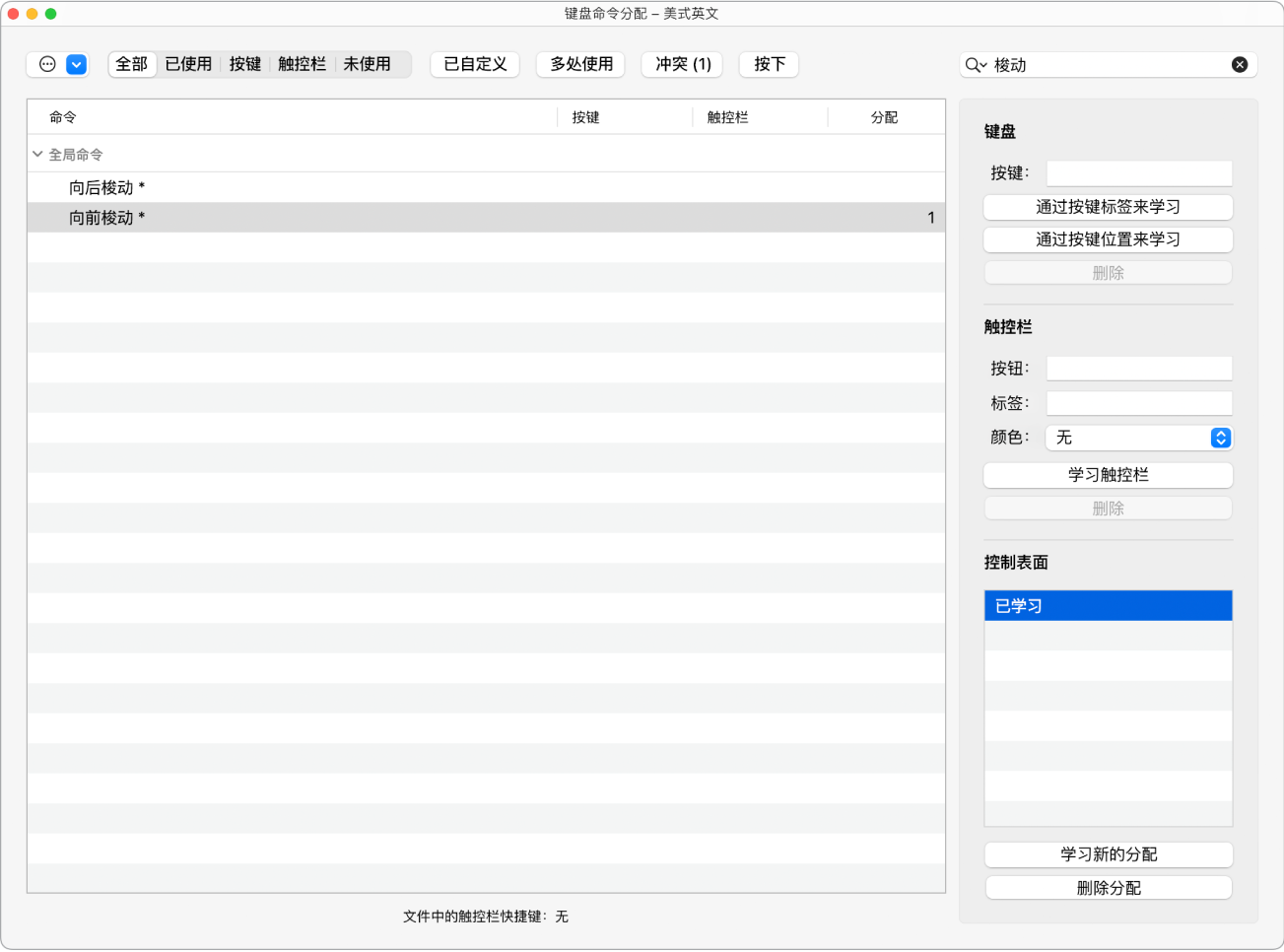
Task: Switch to the 未使用 filter tab
Action: click(369, 64)
